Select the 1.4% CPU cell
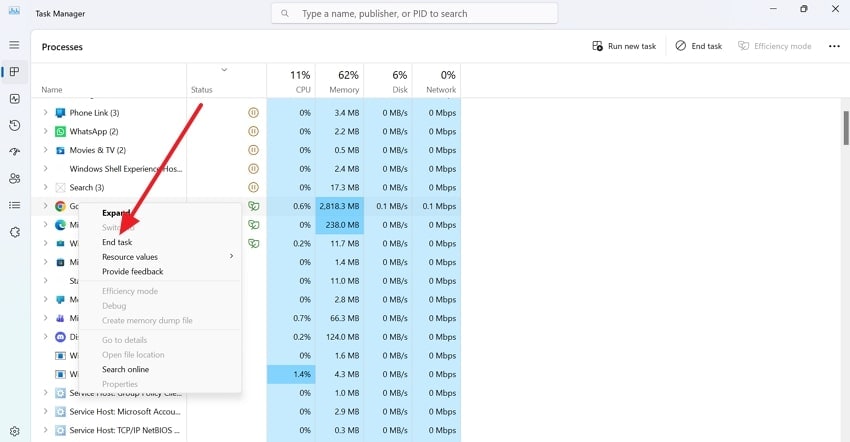Viewport: 850px width, 442px height. click(x=291, y=374)
